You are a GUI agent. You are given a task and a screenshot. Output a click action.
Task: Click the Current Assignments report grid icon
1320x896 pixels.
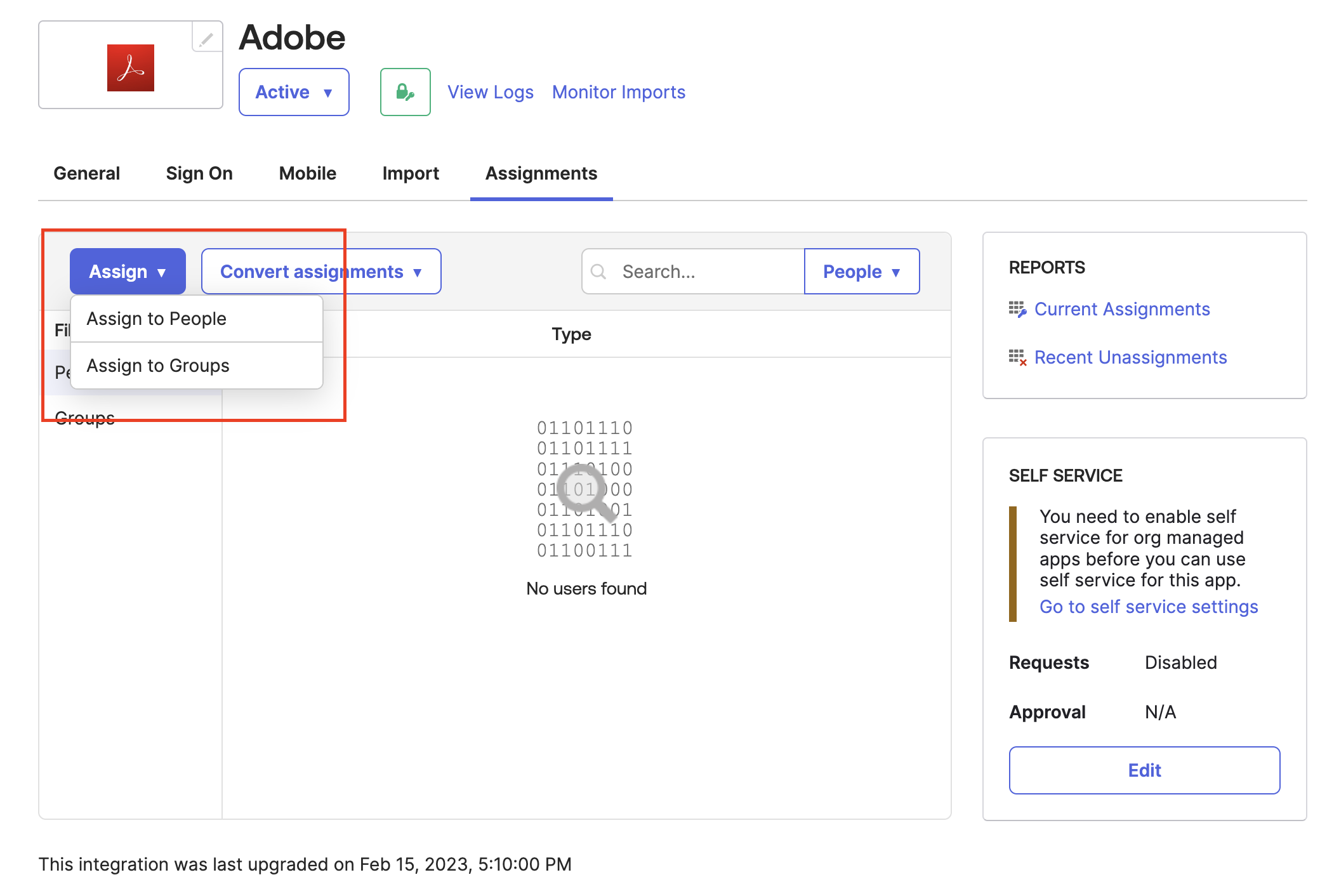(x=1018, y=309)
